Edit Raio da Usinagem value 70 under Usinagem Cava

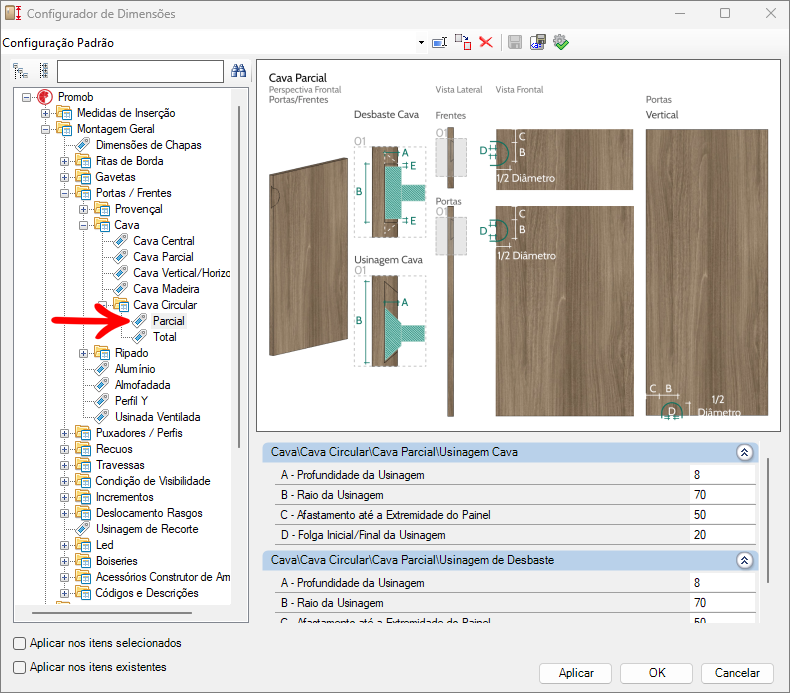tap(722, 495)
